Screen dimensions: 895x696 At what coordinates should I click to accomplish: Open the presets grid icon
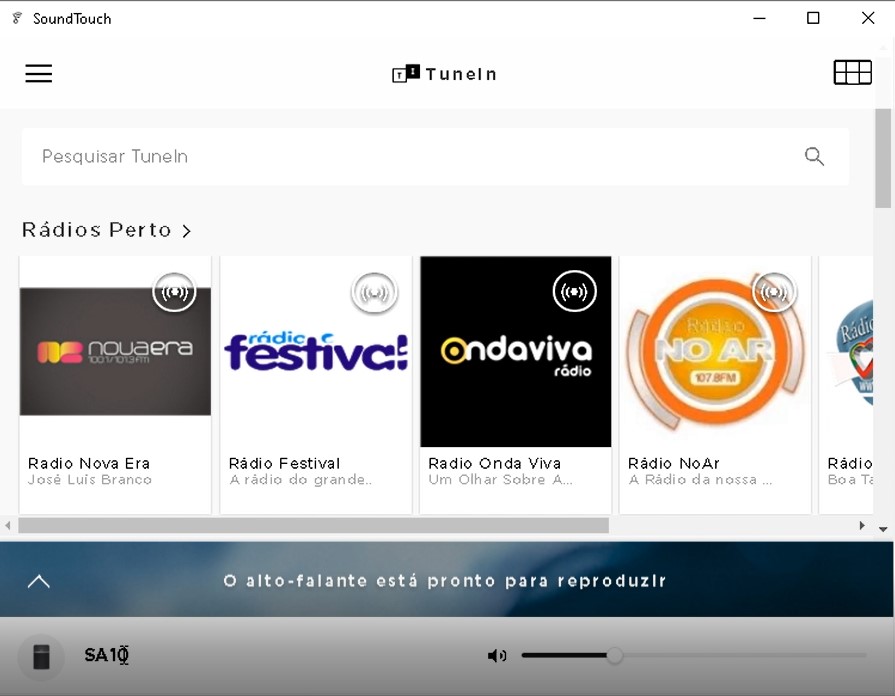(852, 73)
